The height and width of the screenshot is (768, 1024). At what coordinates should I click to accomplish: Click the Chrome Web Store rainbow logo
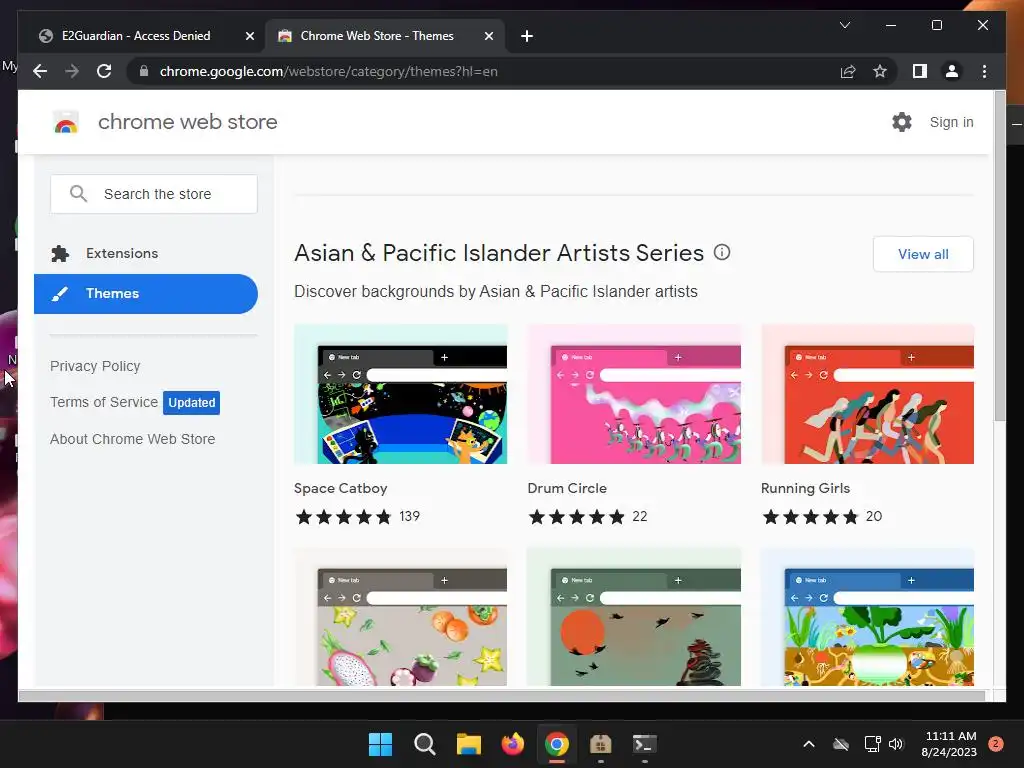pyautogui.click(x=65, y=122)
